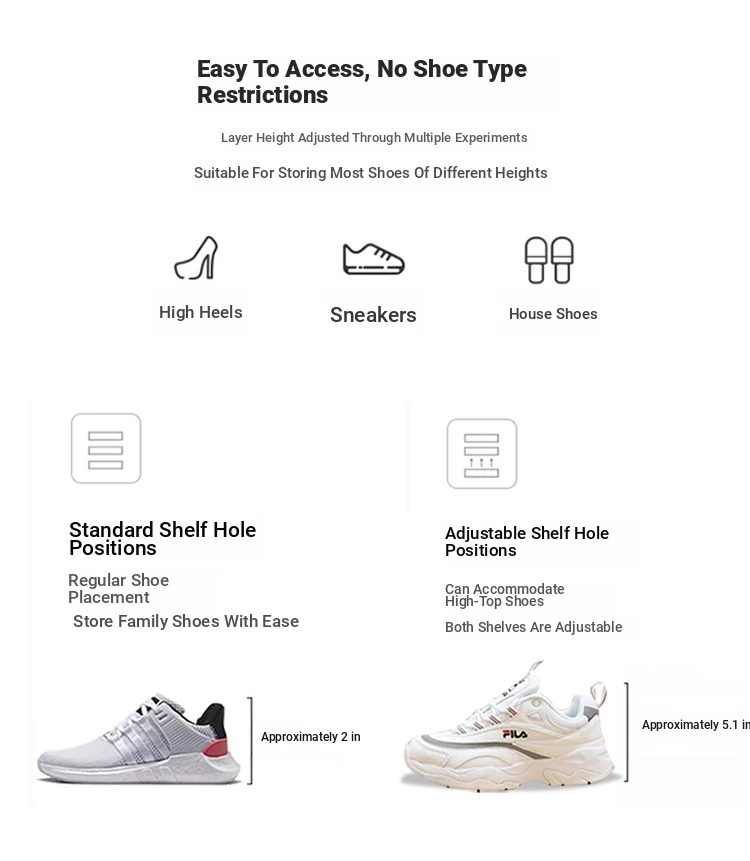This screenshot has width=750, height=861.
Task: Click the house slippers icon
Action: pos(549,260)
